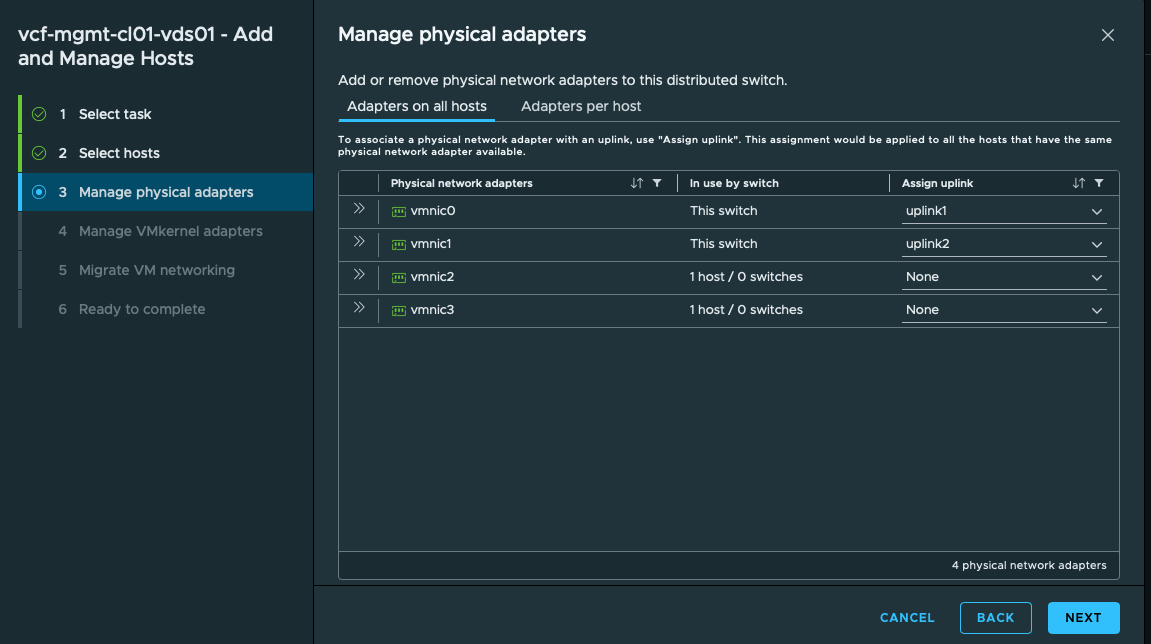Filter the Assign uplink column
Screen dimensions: 1151x644
coord(1099,184)
